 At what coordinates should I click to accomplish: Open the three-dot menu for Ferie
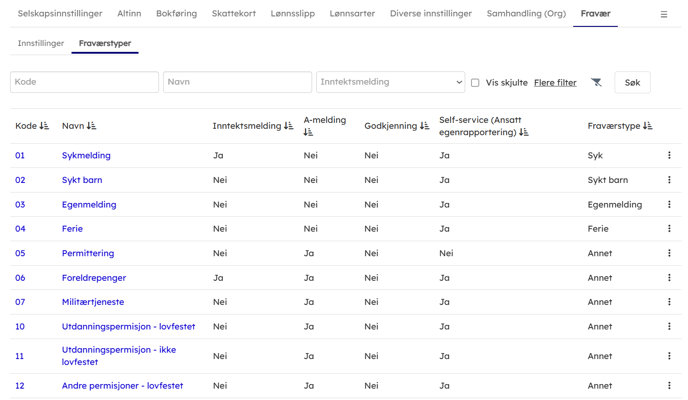(x=669, y=229)
